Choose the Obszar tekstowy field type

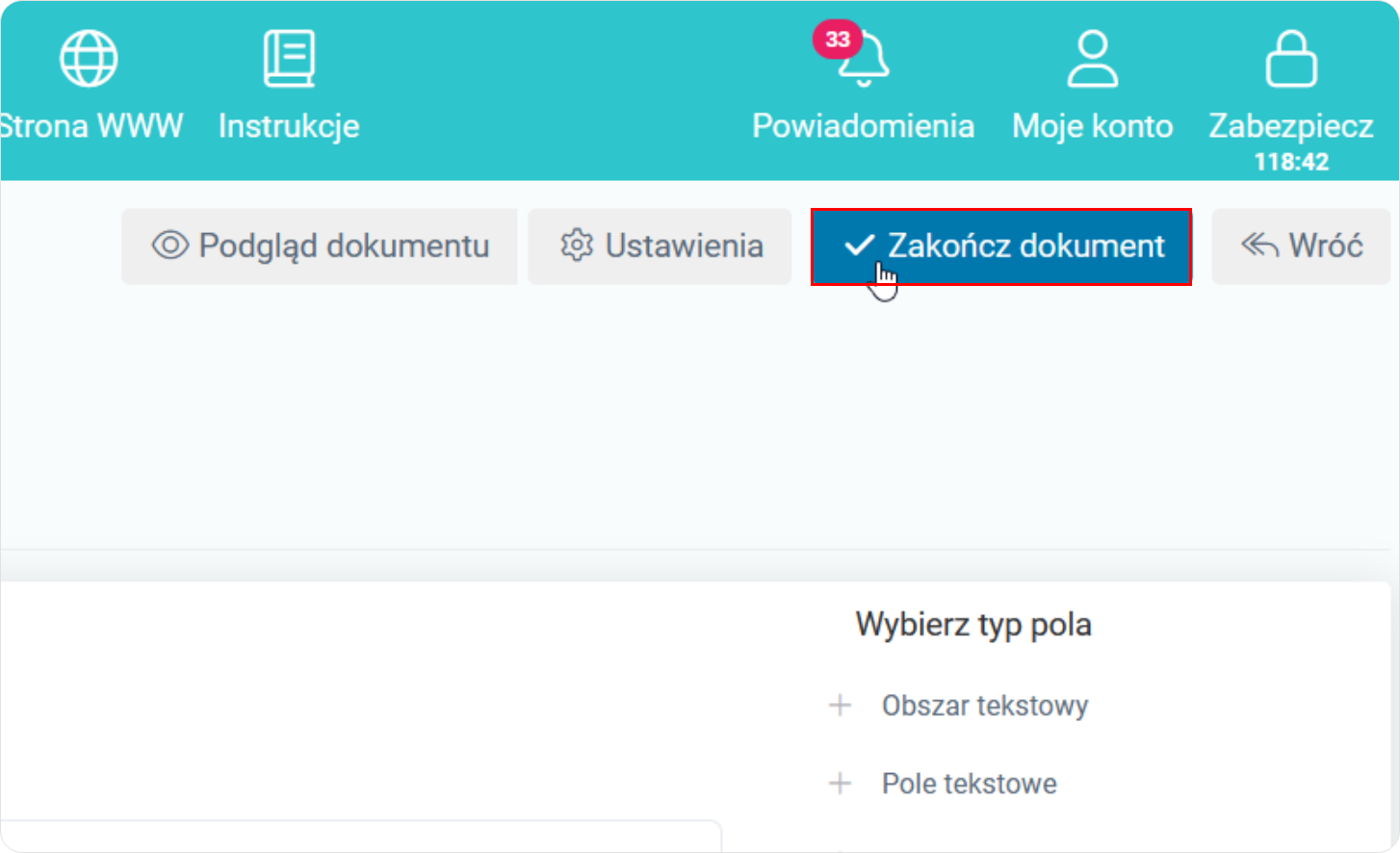(x=985, y=706)
